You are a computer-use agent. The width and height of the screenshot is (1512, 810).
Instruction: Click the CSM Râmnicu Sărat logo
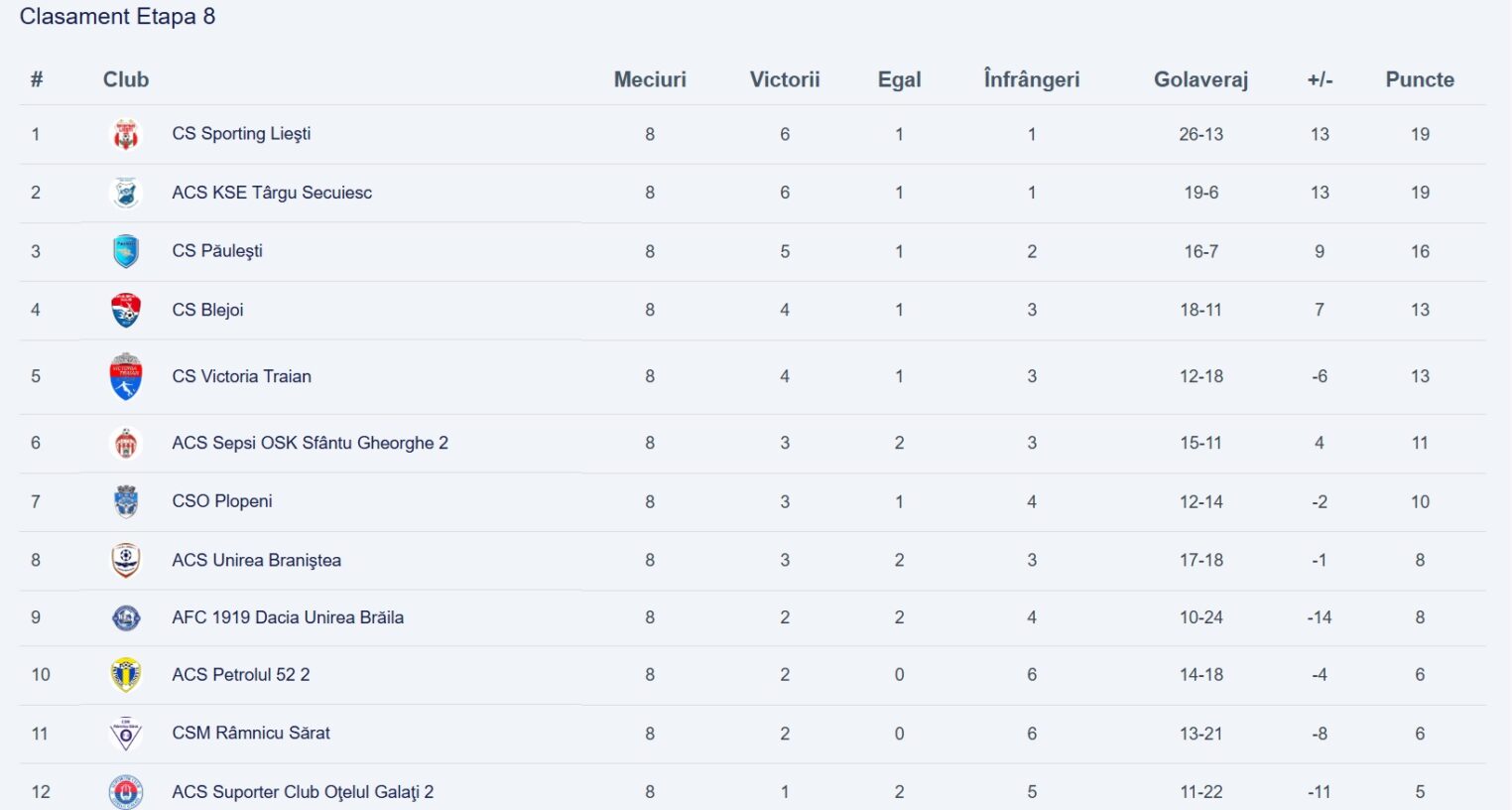tap(126, 734)
